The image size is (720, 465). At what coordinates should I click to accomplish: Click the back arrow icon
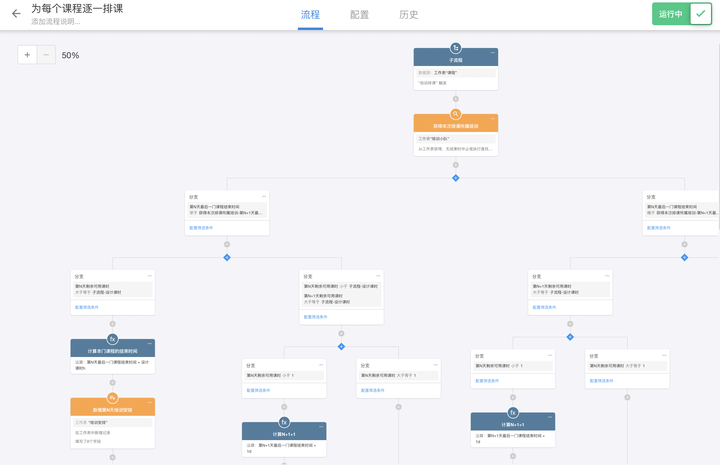pyautogui.click(x=15, y=14)
